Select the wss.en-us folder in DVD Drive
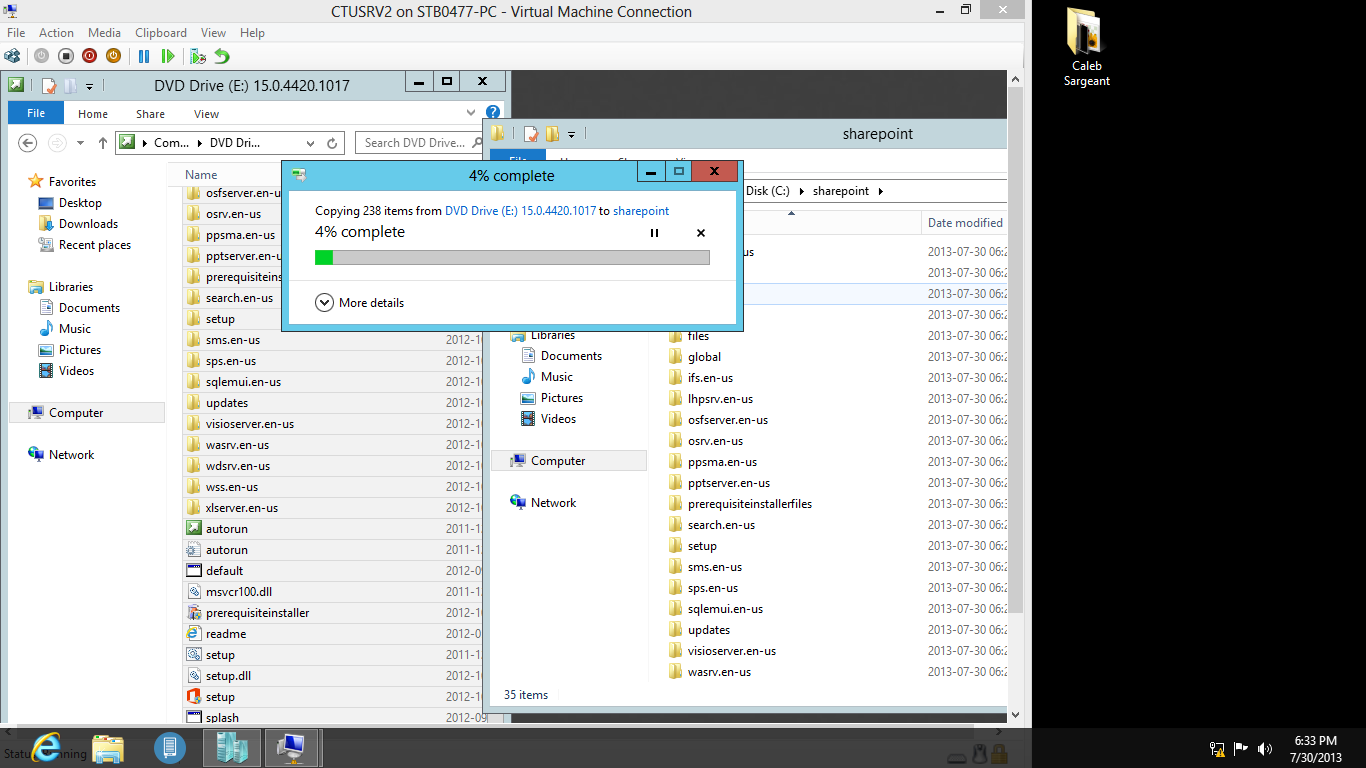1366x768 pixels. (231, 487)
